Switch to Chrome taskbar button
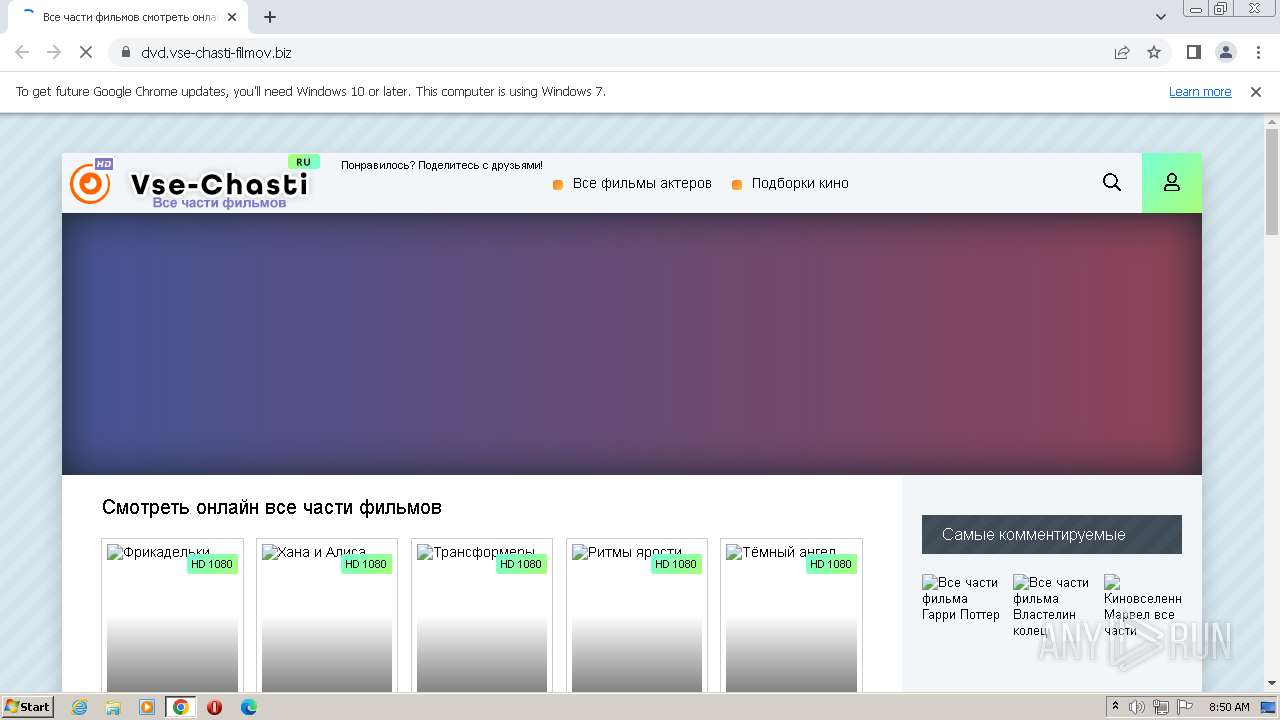 [181, 707]
